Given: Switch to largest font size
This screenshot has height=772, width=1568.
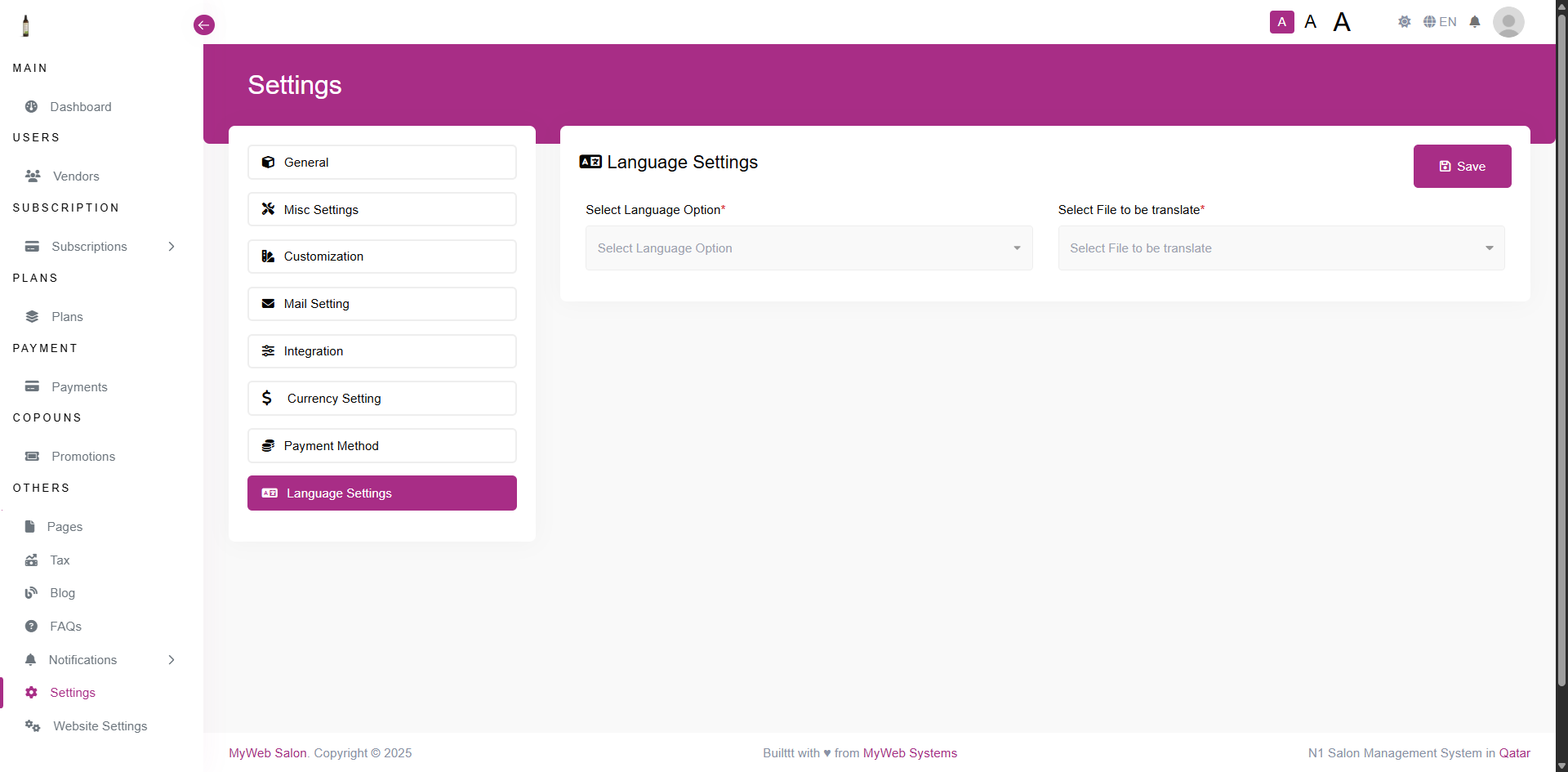Looking at the screenshot, I should click(1341, 22).
